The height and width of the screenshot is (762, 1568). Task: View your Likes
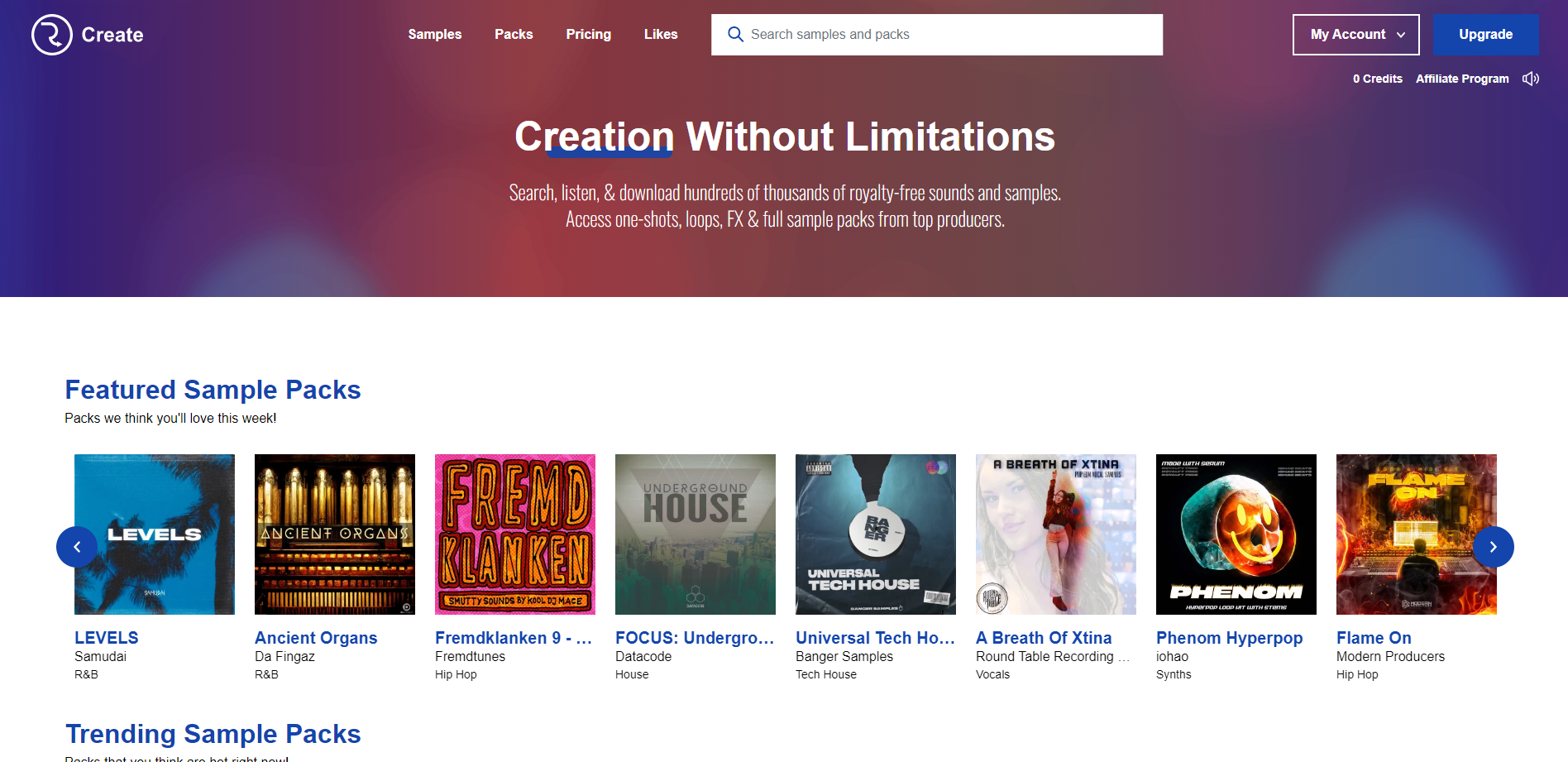(661, 35)
